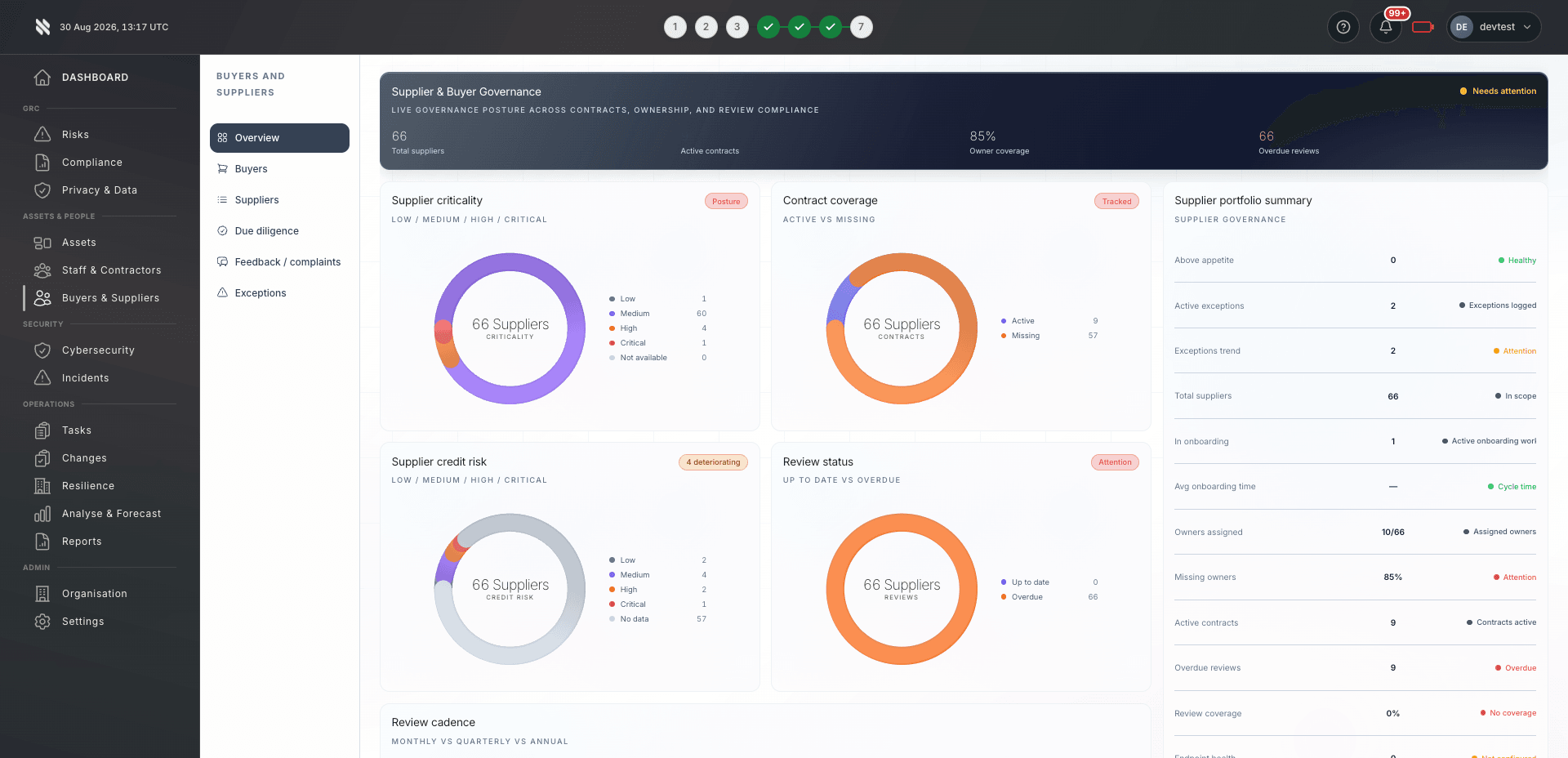Open the notifications bell icon
This screenshot has height=758, width=1568.
[x=1386, y=27]
